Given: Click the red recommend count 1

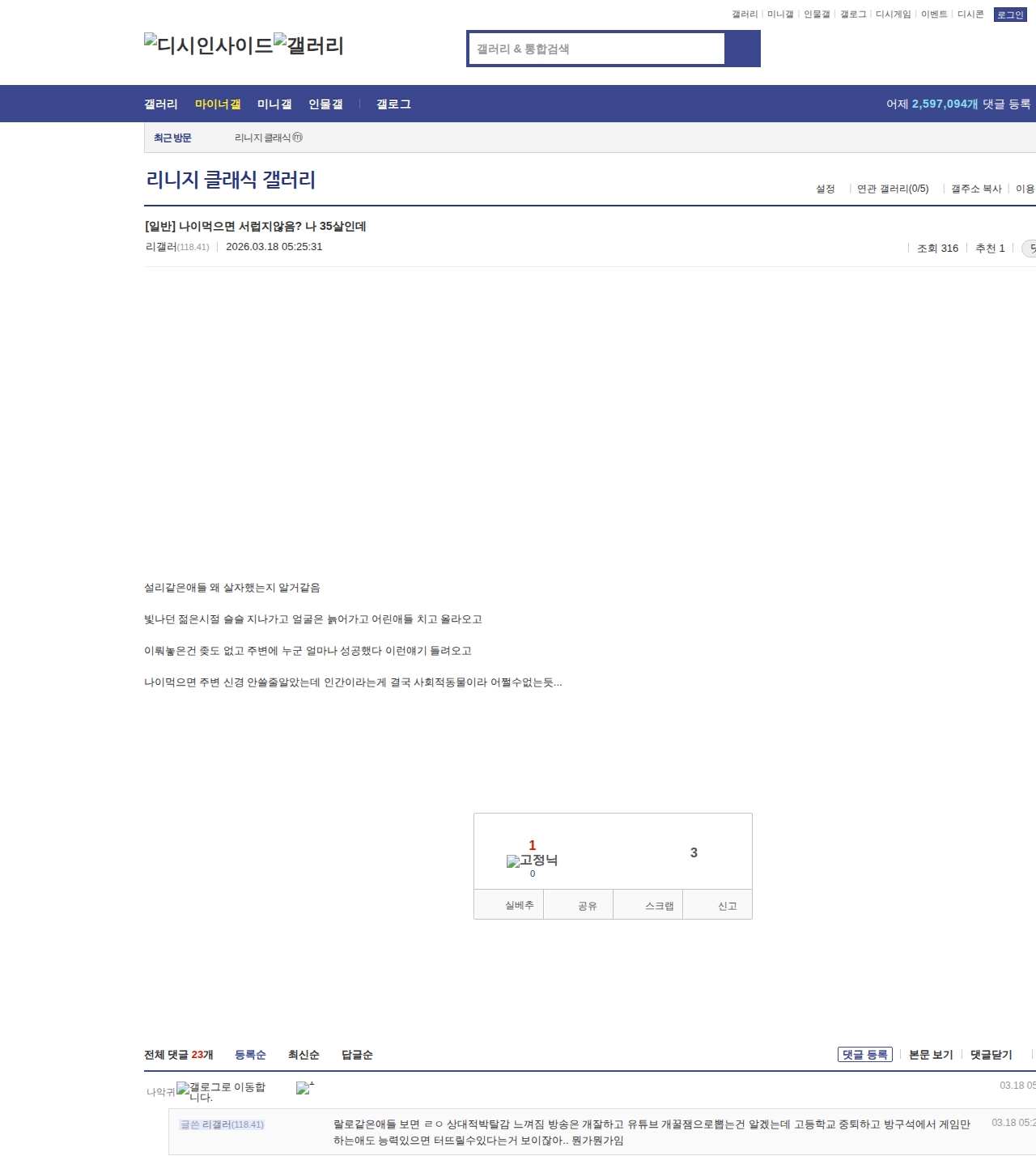Looking at the screenshot, I should coord(532,845).
